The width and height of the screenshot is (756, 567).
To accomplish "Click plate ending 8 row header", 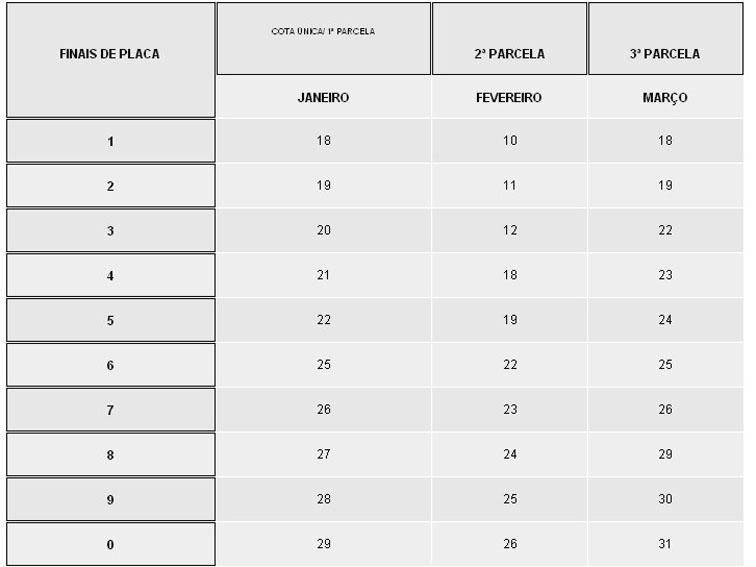I will tap(110, 455).
